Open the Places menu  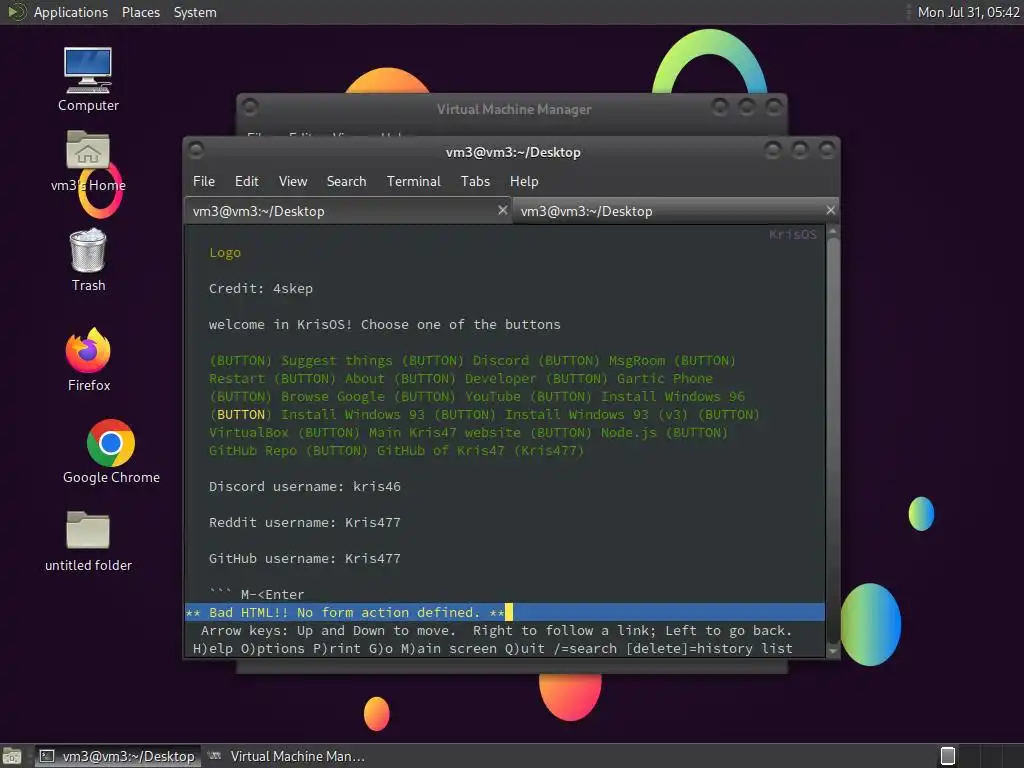(x=140, y=12)
